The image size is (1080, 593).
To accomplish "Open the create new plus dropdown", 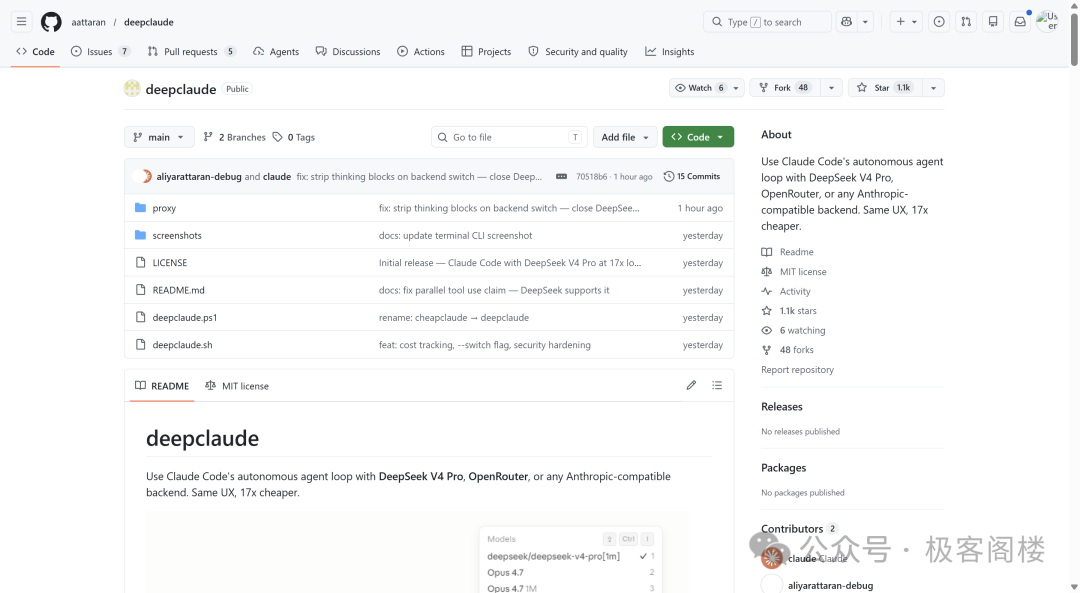I will point(906,22).
